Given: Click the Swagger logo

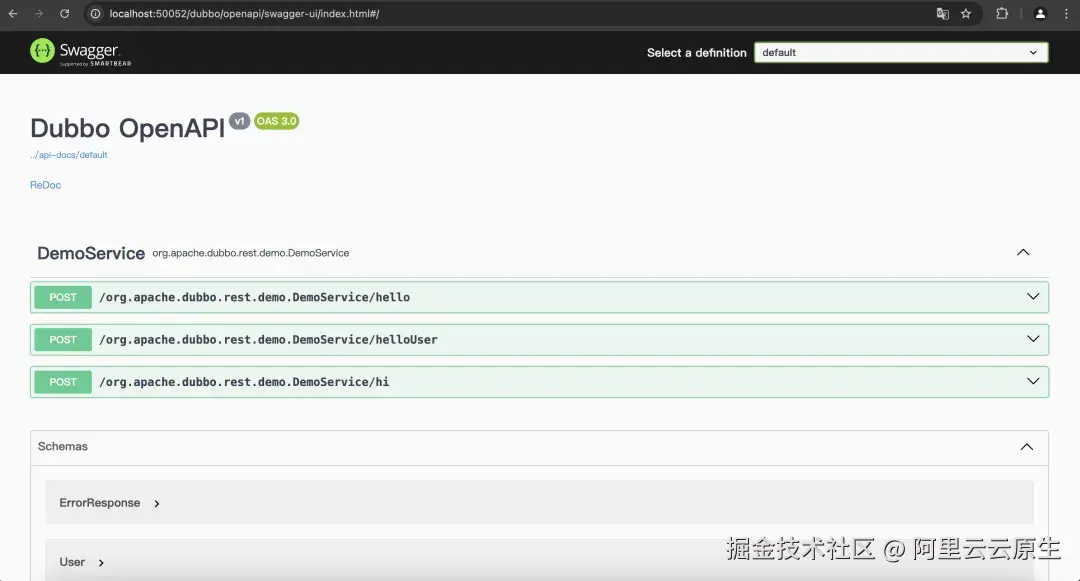Looking at the screenshot, I should 81,52.
